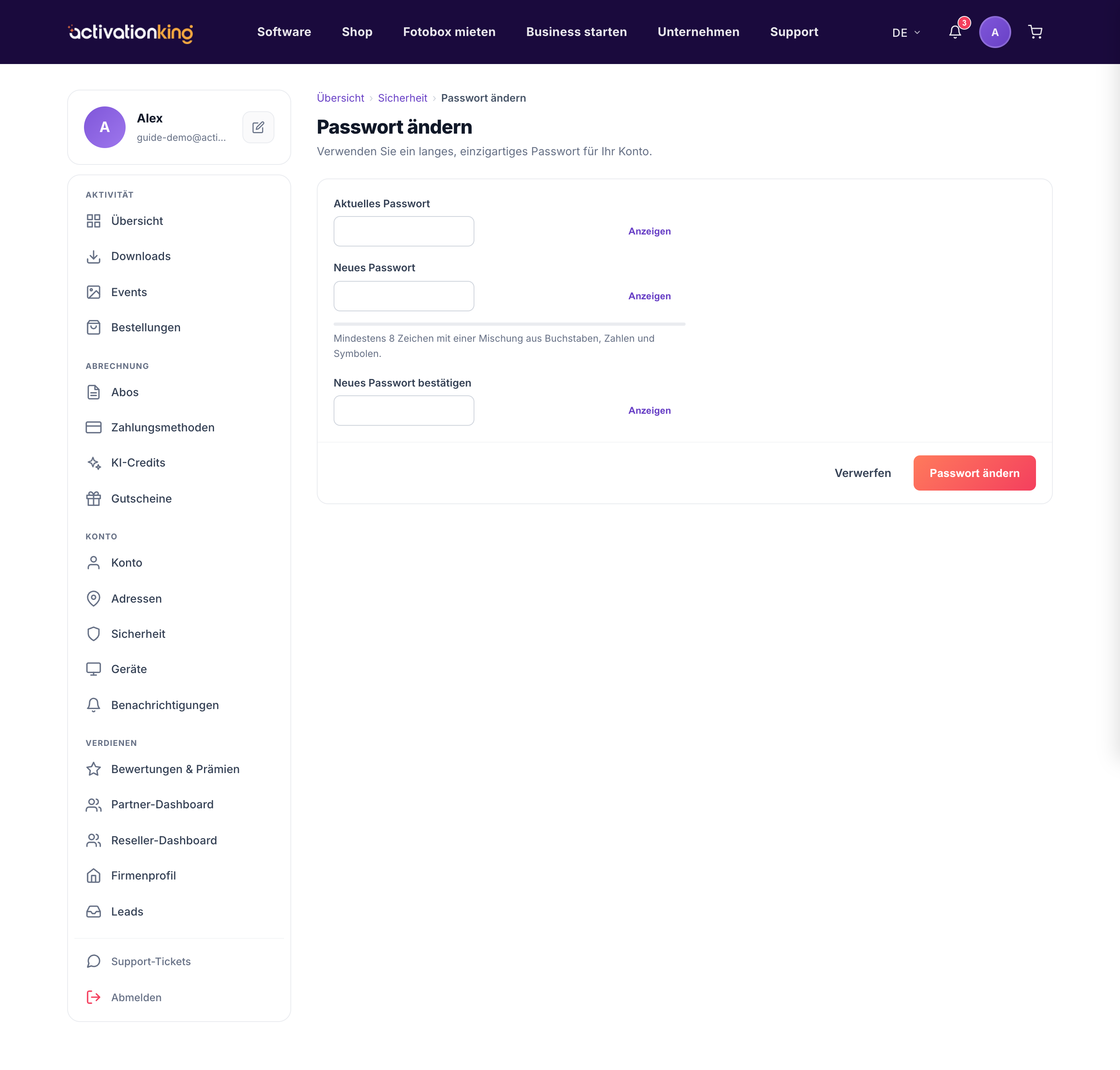The height and width of the screenshot is (1070, 1120).
Task: Focus the Aktuelles Passwort input field
Action: 404,231
